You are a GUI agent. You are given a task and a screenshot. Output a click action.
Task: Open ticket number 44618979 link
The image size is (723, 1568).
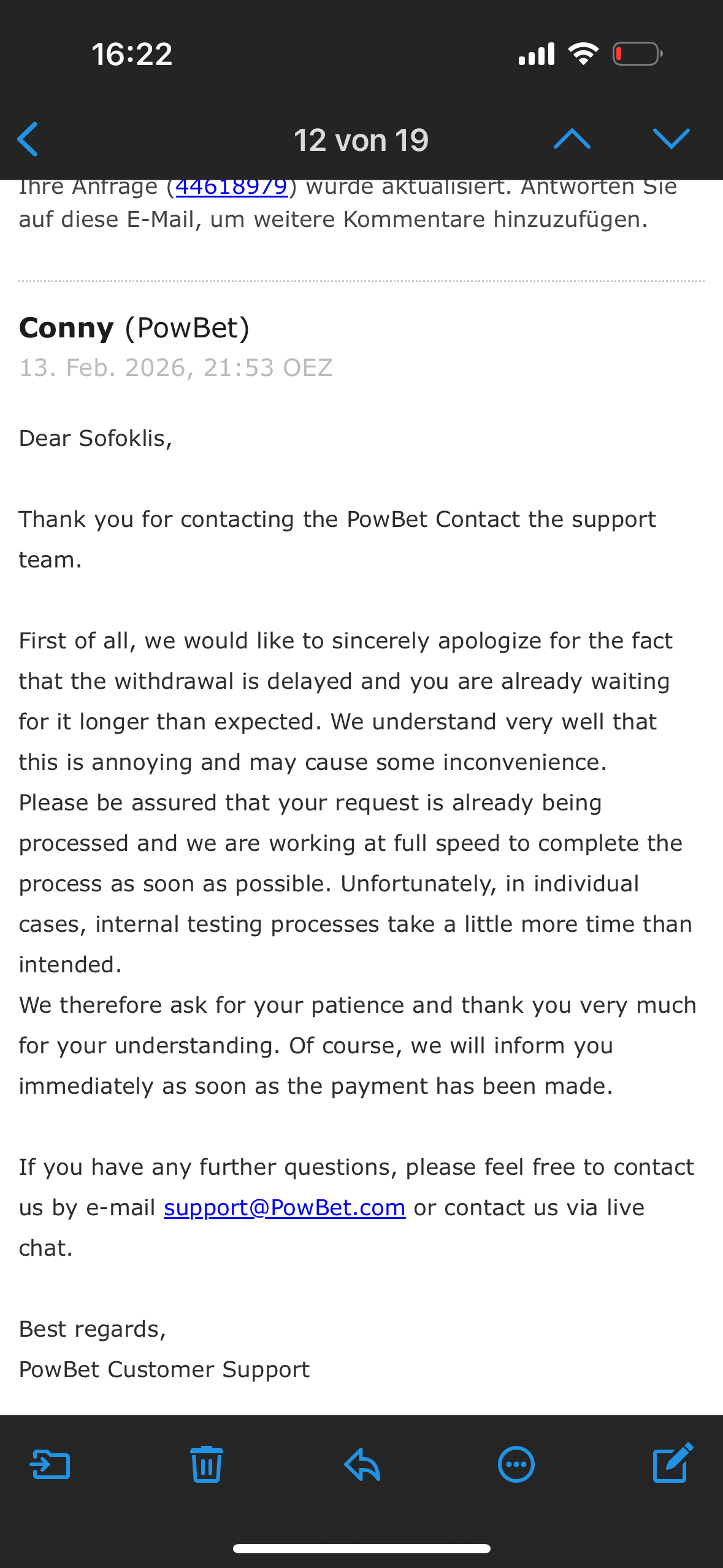tap(232, 186)
